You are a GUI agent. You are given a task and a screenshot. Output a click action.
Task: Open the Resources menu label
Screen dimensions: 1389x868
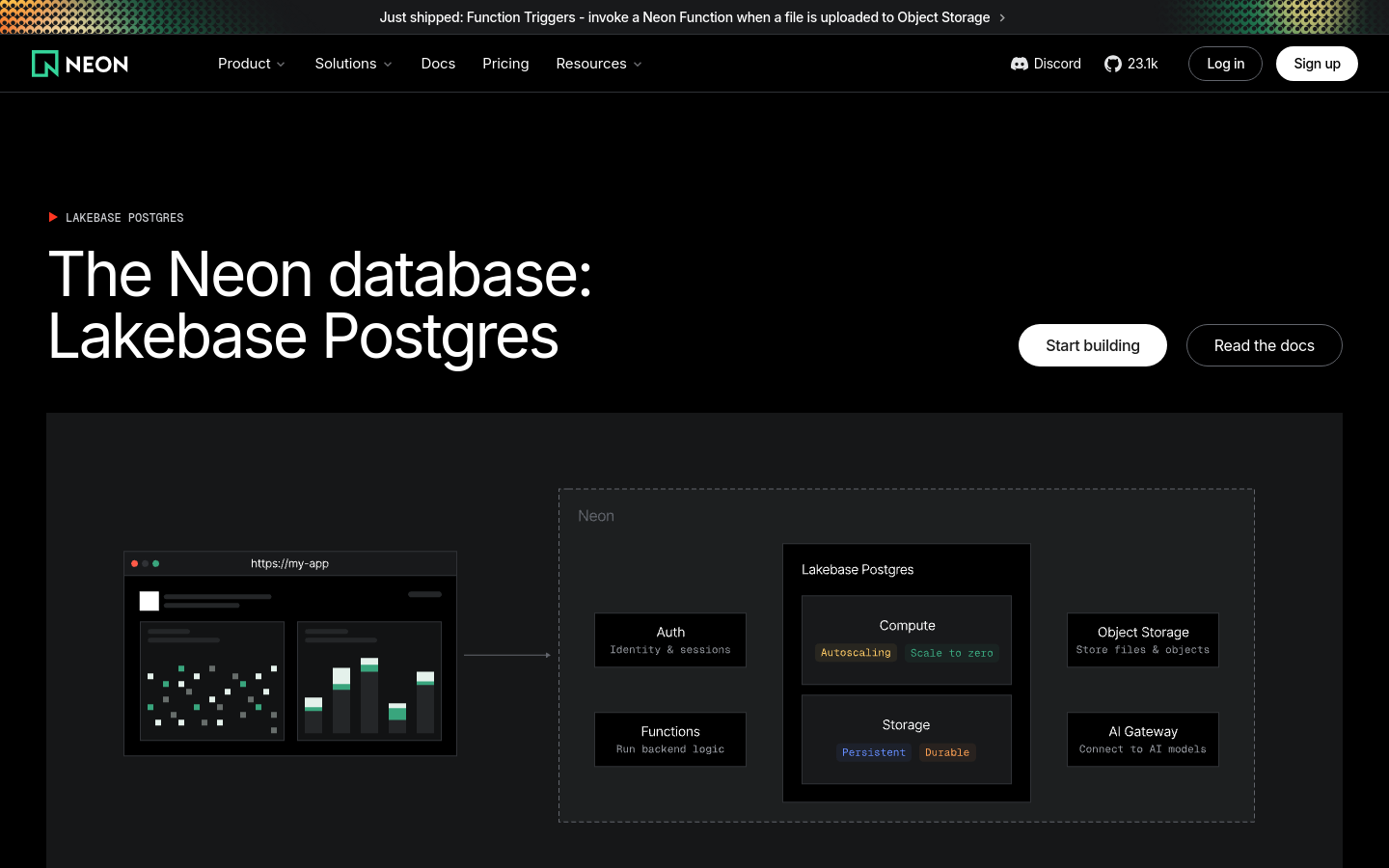click(x=591, y=64)
